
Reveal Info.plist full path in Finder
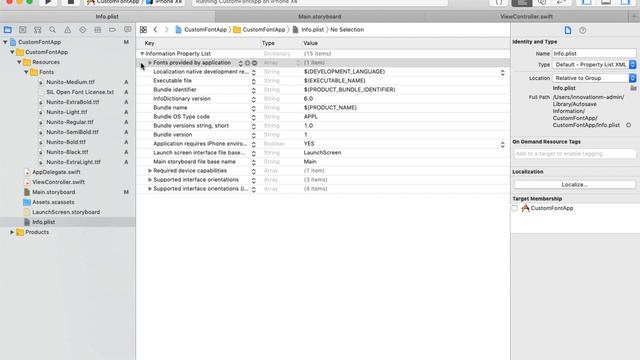coord(629,125)
